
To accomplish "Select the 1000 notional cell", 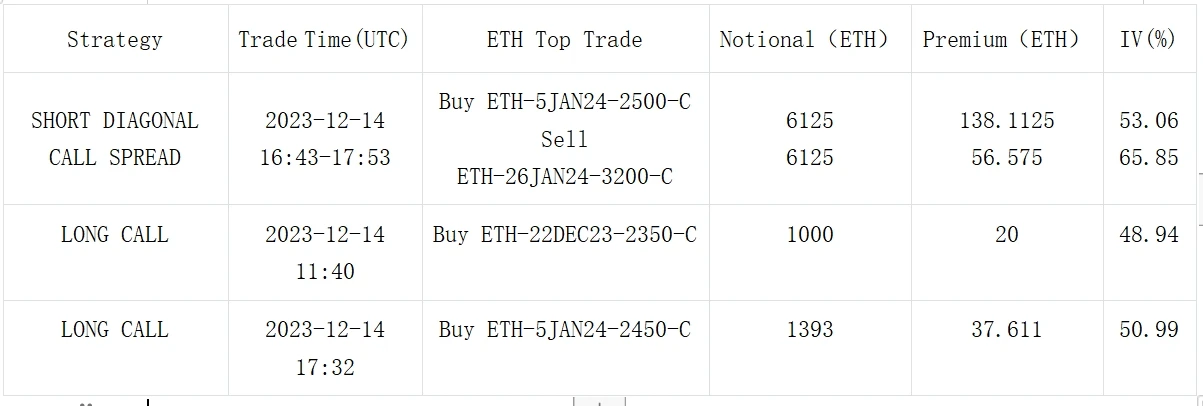I will [x=809, y=235].
